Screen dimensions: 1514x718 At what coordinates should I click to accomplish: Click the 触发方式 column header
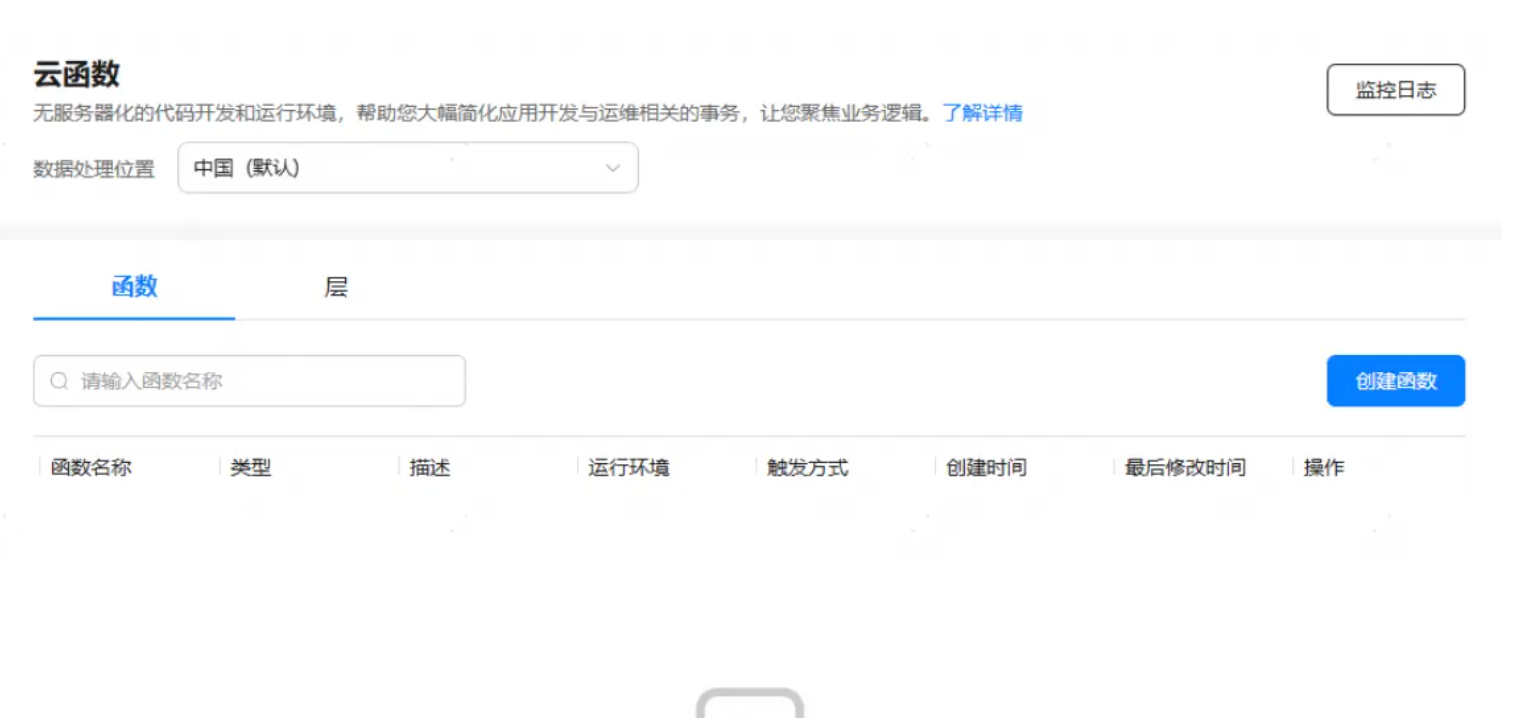point(807,468)
